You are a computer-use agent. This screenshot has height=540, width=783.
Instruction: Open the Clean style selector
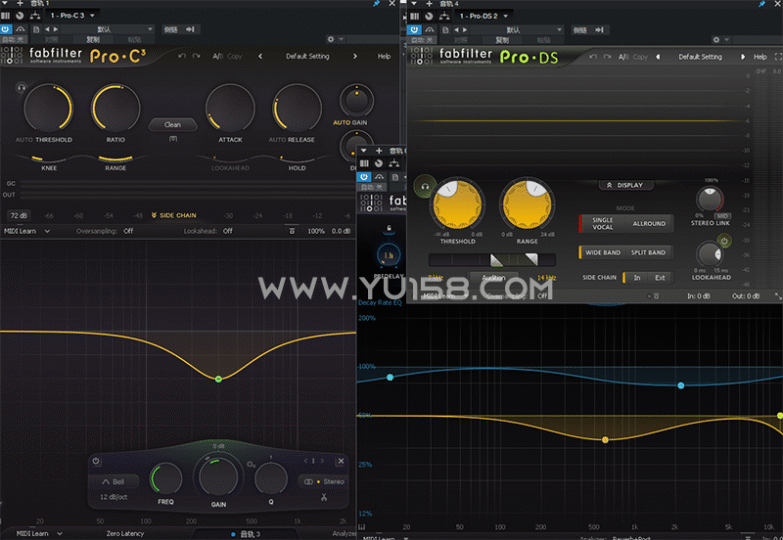(173, 124)
